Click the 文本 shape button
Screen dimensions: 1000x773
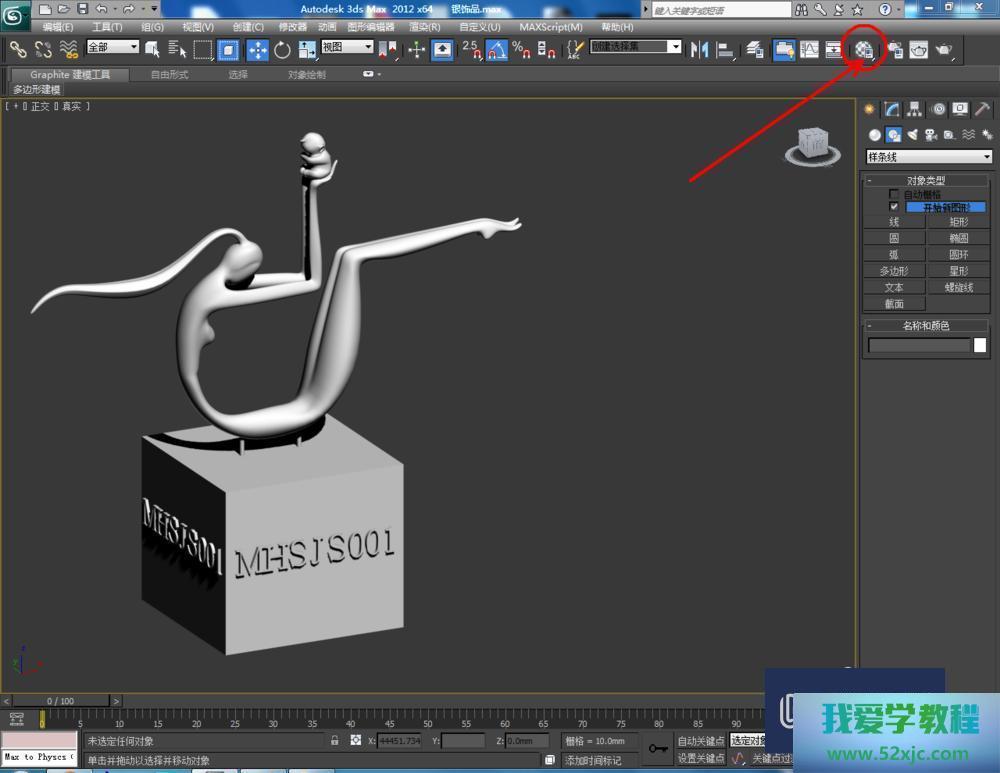click(x=894, y=287)
